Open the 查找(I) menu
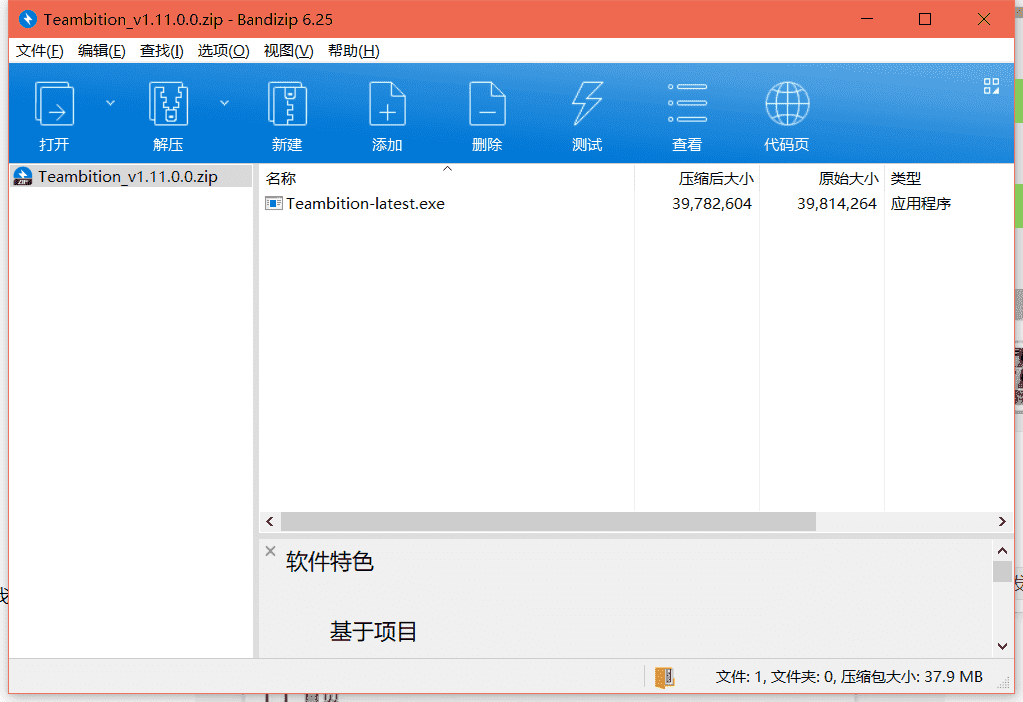Image resolution: width=1023 pixels, height=702 pixels. point(162,51)
